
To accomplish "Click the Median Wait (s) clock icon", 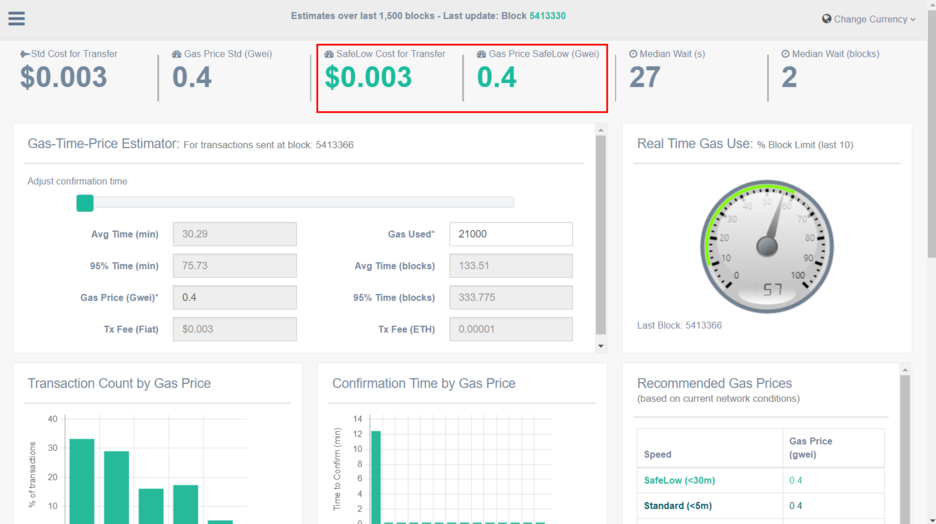I will pyautogui.click(x=633, y=54).
